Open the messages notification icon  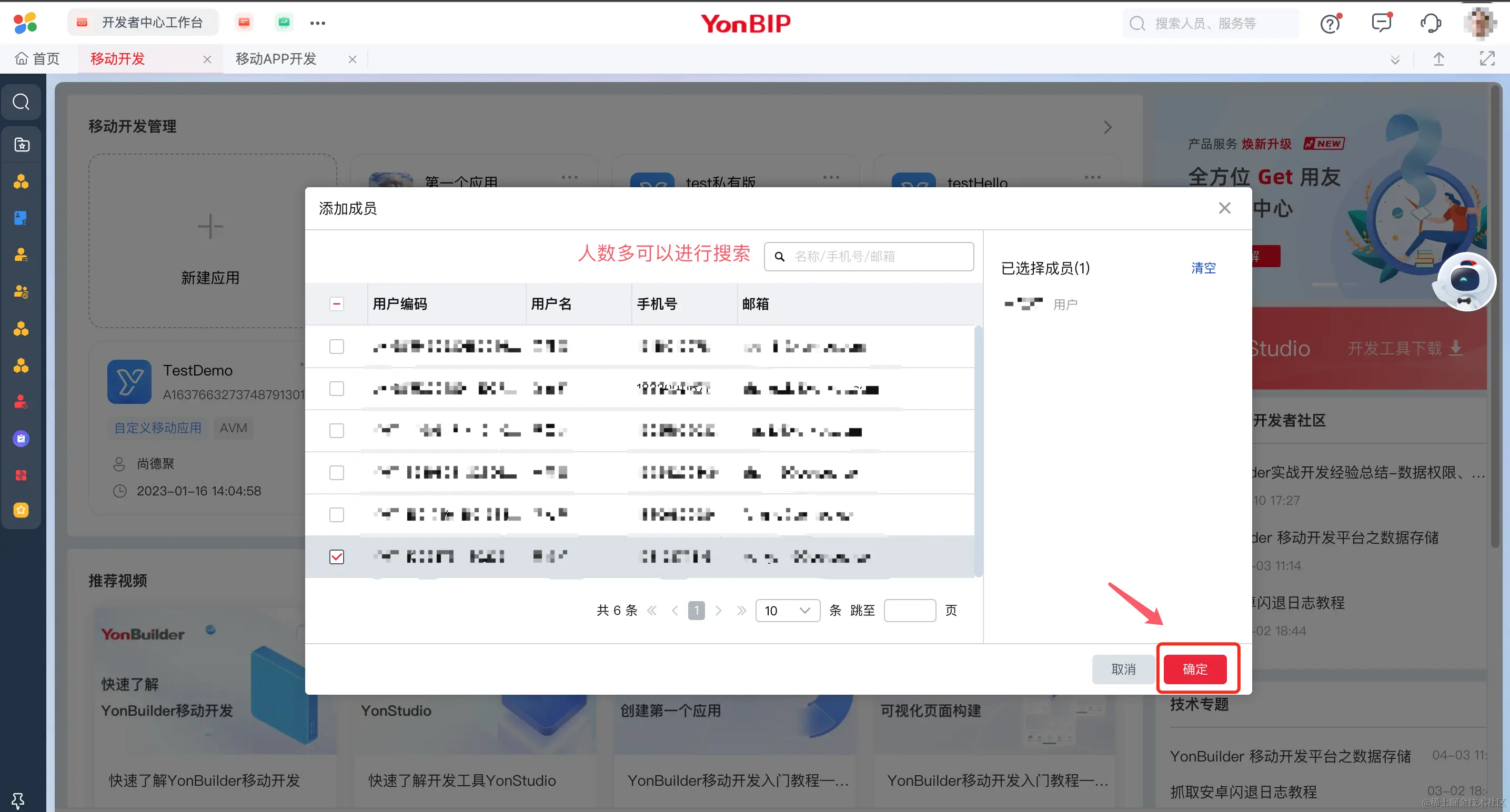[x=1382, y=23]
